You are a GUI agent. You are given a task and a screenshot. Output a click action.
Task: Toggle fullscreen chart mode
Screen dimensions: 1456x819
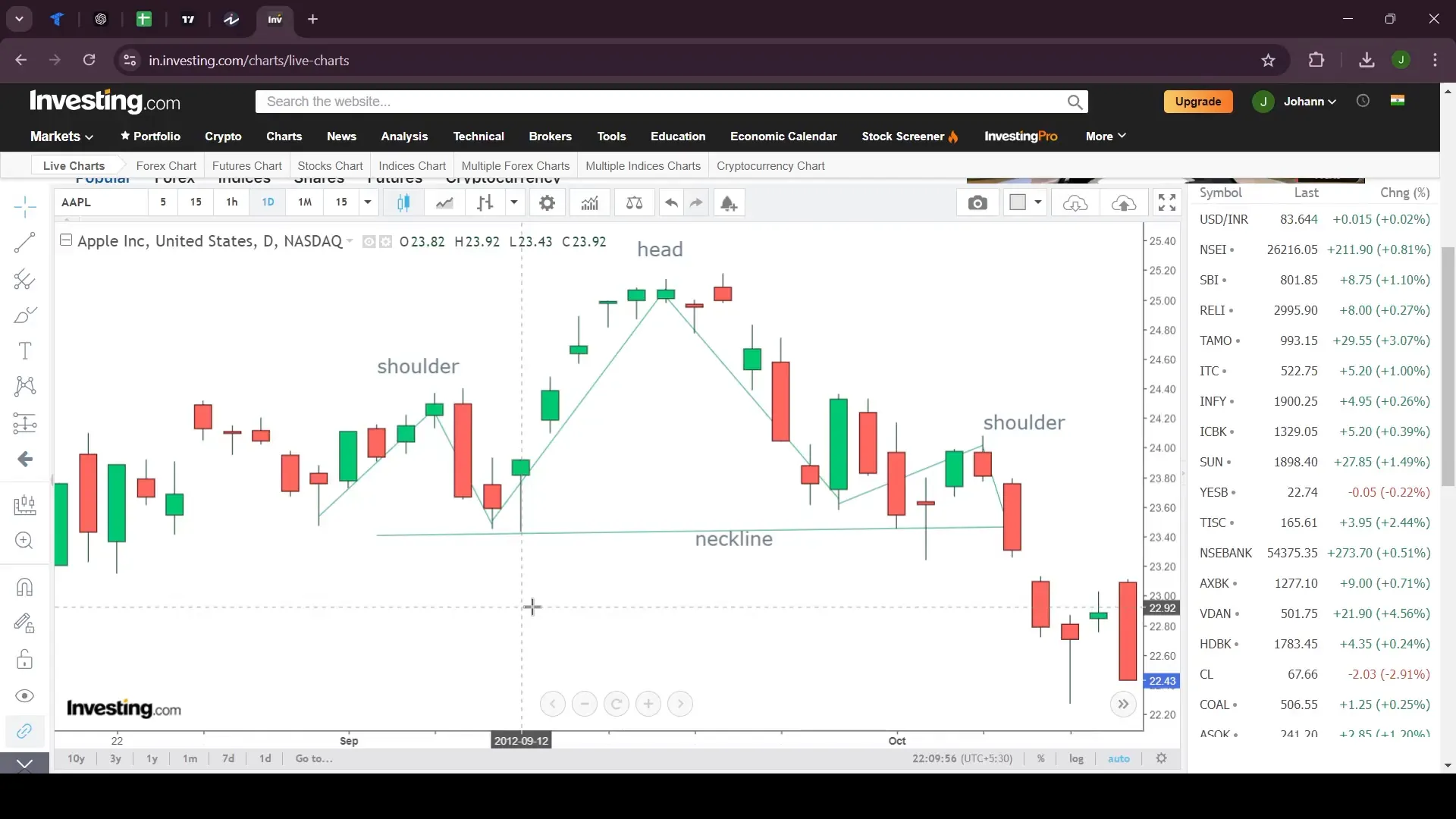[1167, 202]
